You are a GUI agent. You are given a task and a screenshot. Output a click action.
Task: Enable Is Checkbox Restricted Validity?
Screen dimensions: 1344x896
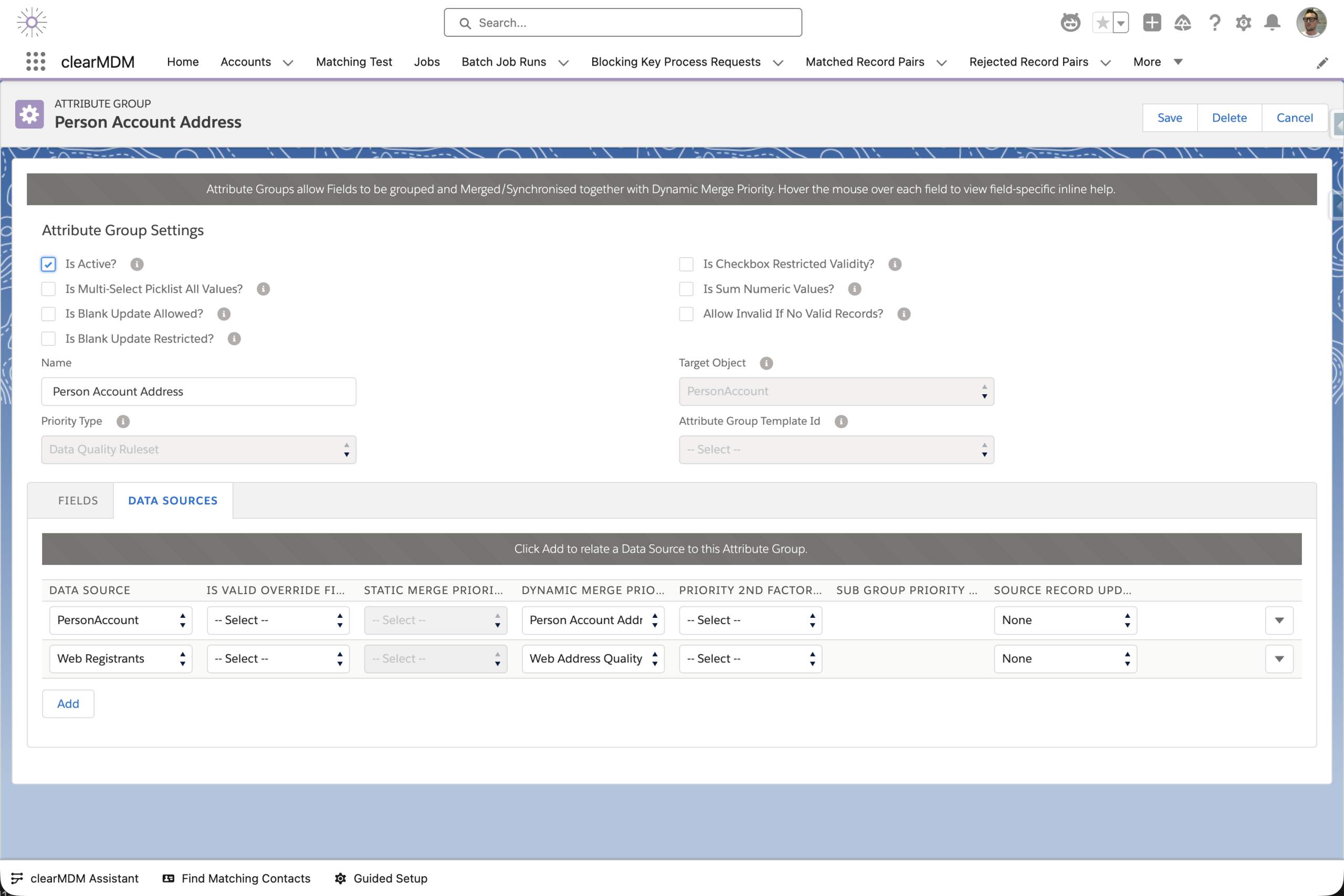click(686, 264)
